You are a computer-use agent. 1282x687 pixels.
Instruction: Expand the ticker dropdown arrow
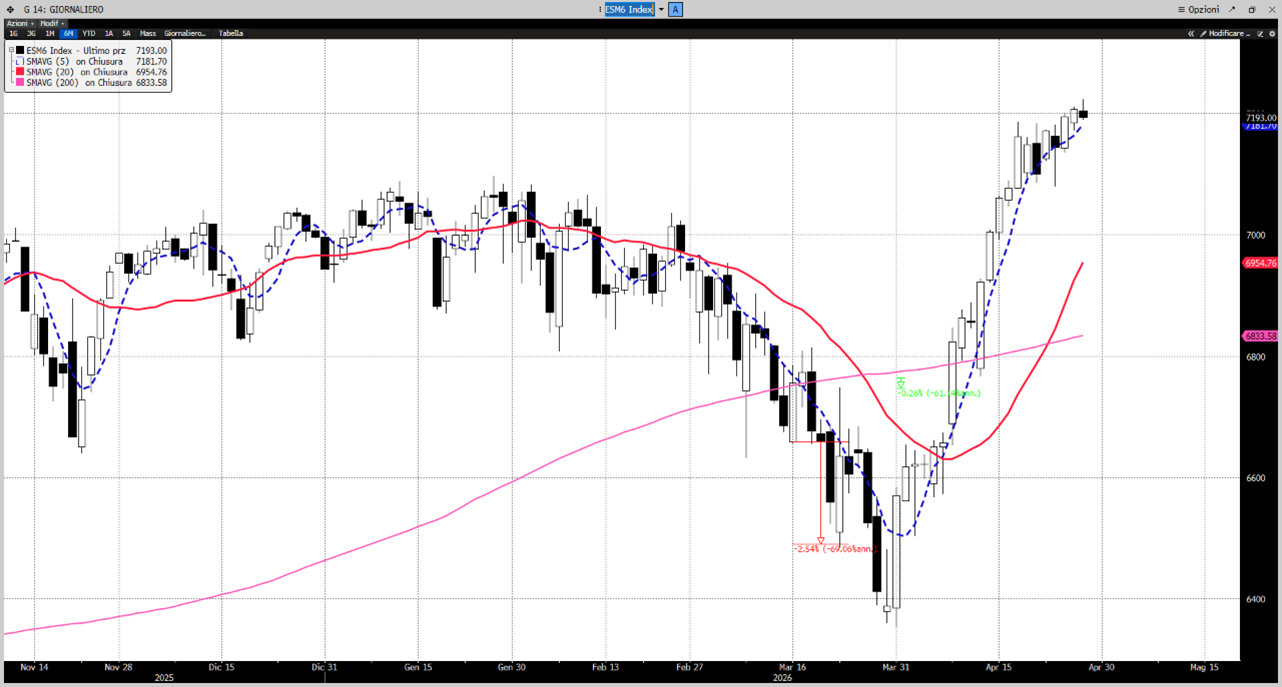[x=661, y=9]
